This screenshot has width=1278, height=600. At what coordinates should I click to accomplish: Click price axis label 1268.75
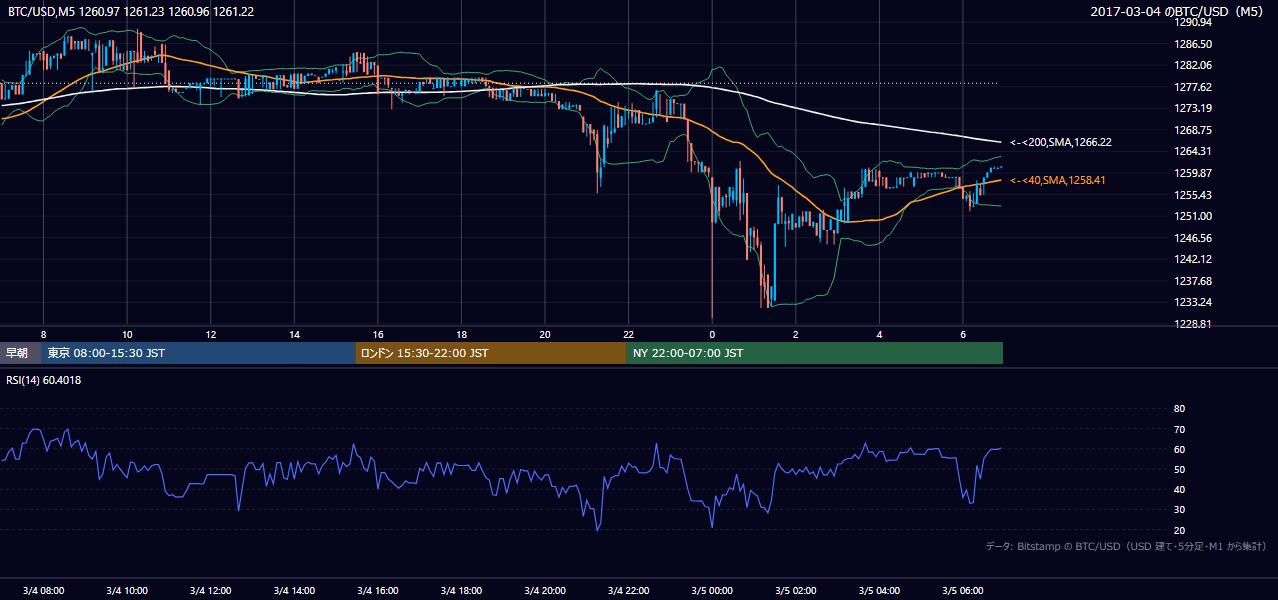pyautogui.click(x=1194, y=130)
